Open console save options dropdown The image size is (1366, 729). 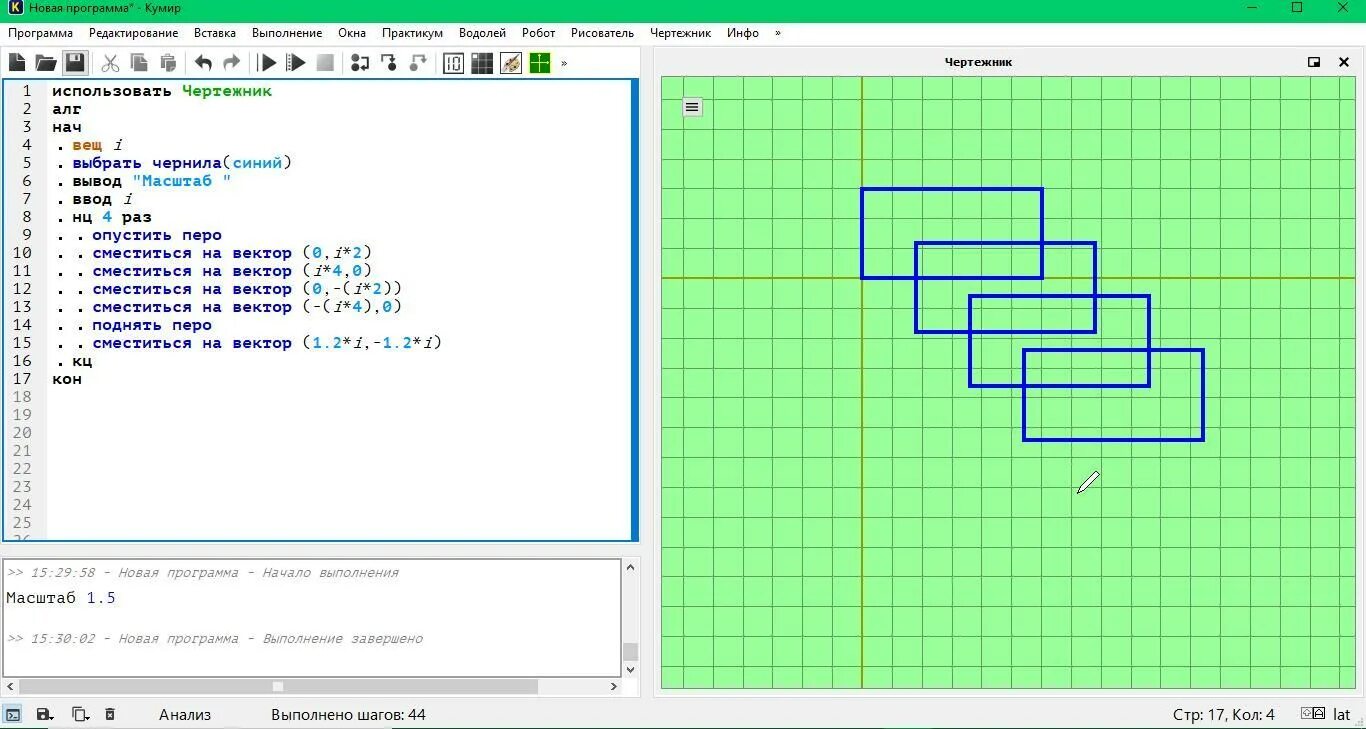[45, 715]
